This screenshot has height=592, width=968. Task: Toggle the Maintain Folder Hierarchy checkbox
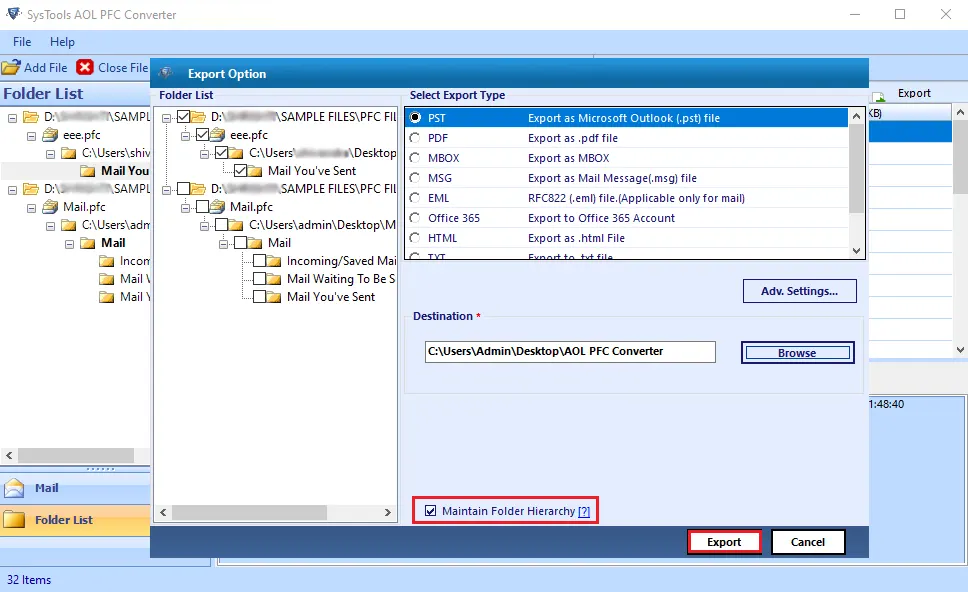click(430, 511)
